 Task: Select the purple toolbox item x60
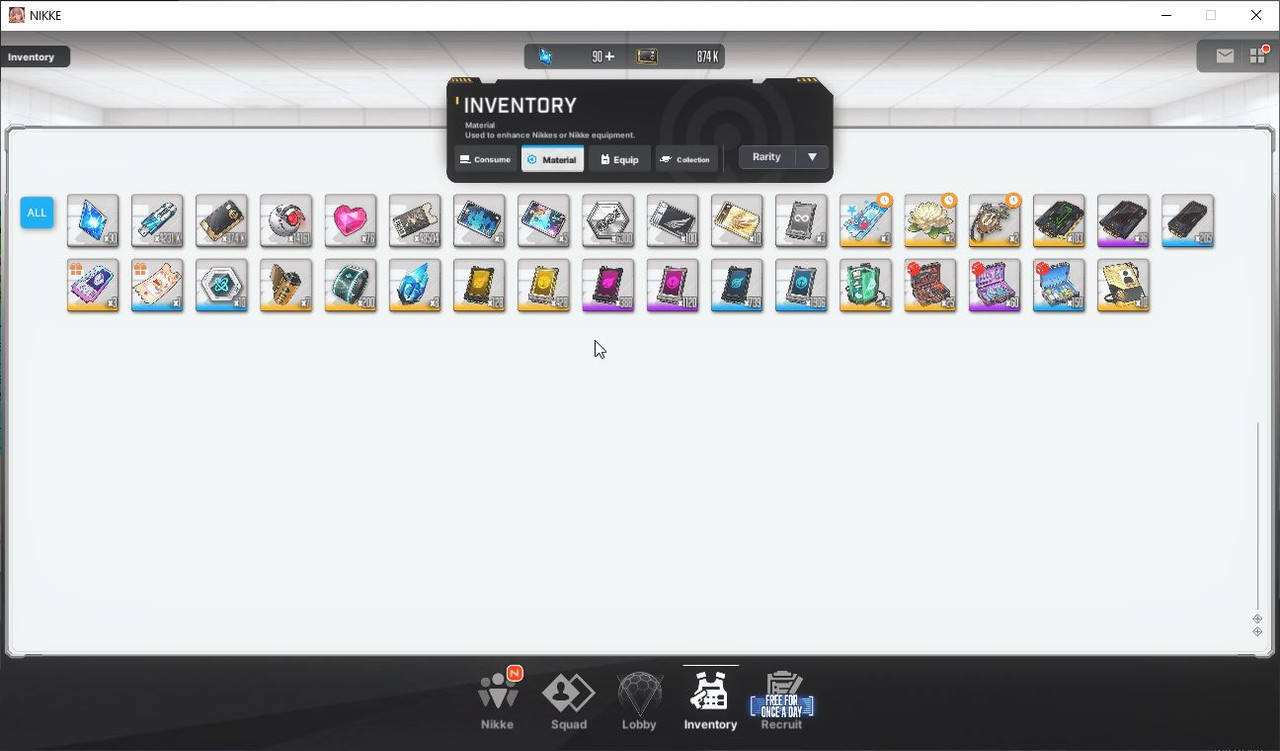tap(994, 285)
